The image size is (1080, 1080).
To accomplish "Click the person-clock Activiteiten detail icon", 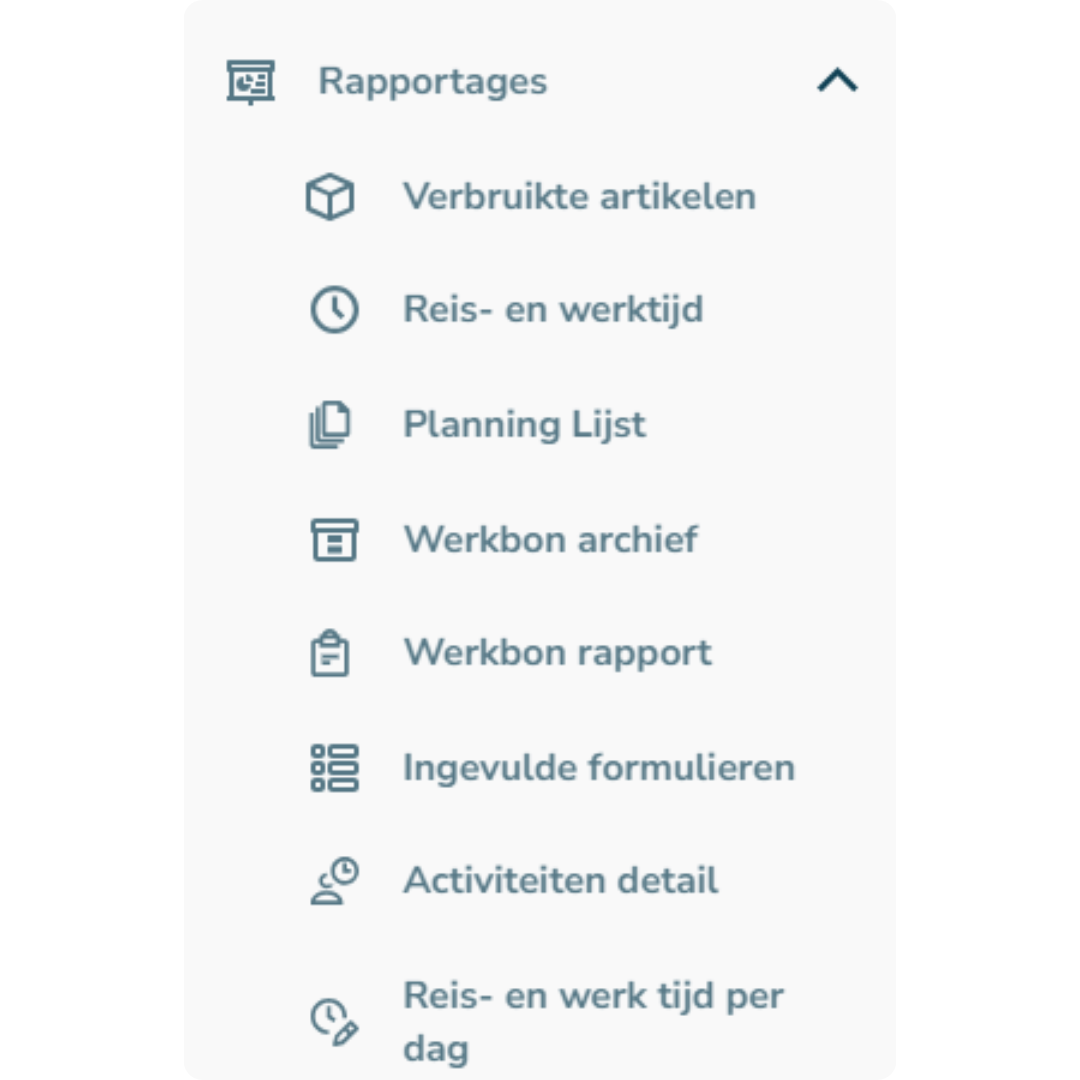I will 334,881.
